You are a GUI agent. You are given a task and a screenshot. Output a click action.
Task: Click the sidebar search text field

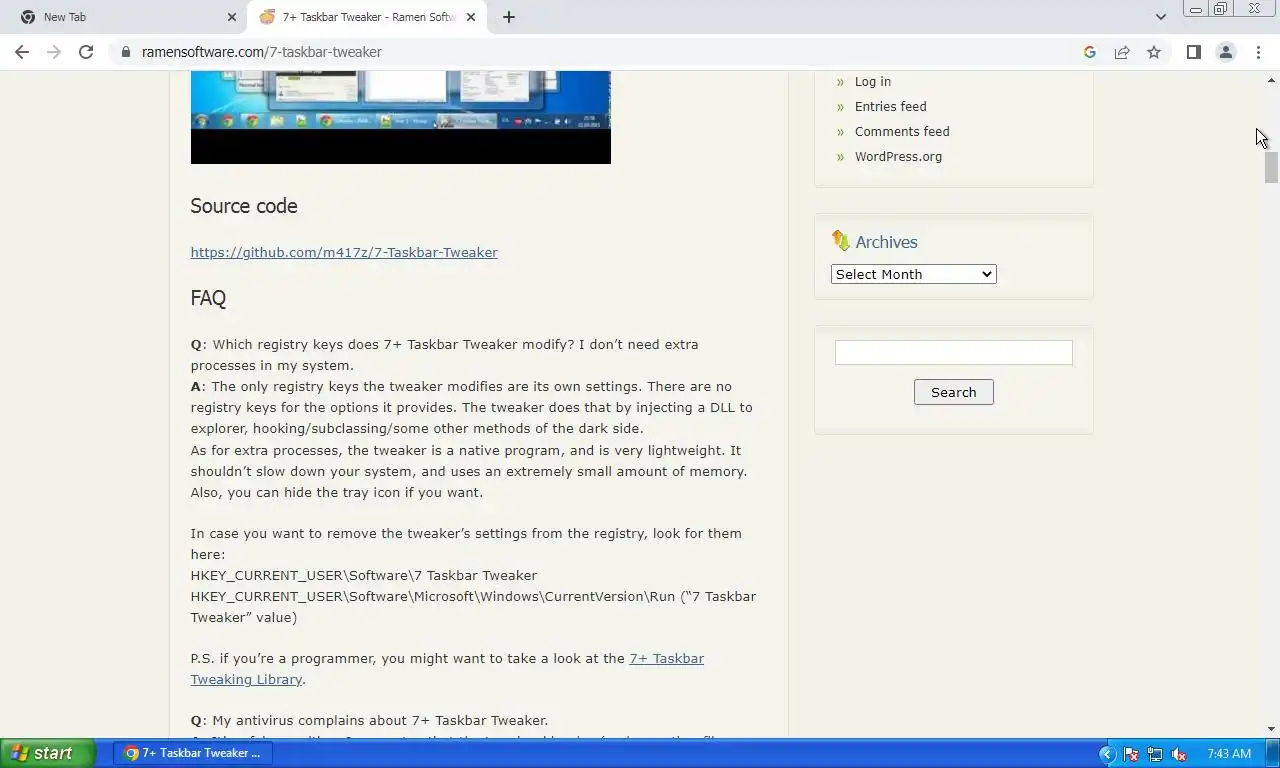tap(953, 352)
